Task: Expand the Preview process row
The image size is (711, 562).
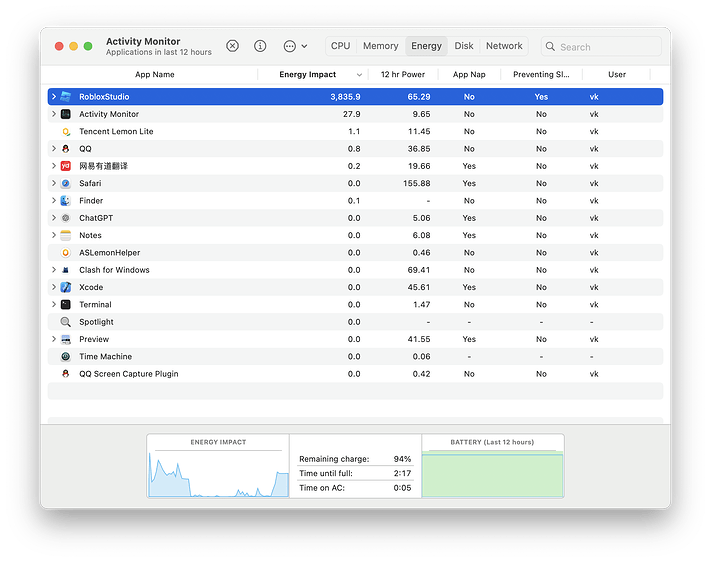Action: [x=54, y=339]
